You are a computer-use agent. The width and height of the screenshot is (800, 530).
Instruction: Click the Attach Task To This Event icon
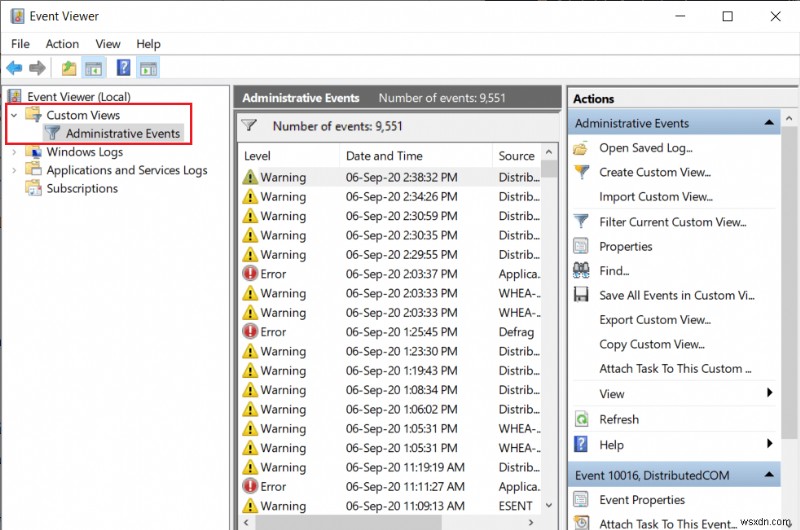tap(581, 523)
